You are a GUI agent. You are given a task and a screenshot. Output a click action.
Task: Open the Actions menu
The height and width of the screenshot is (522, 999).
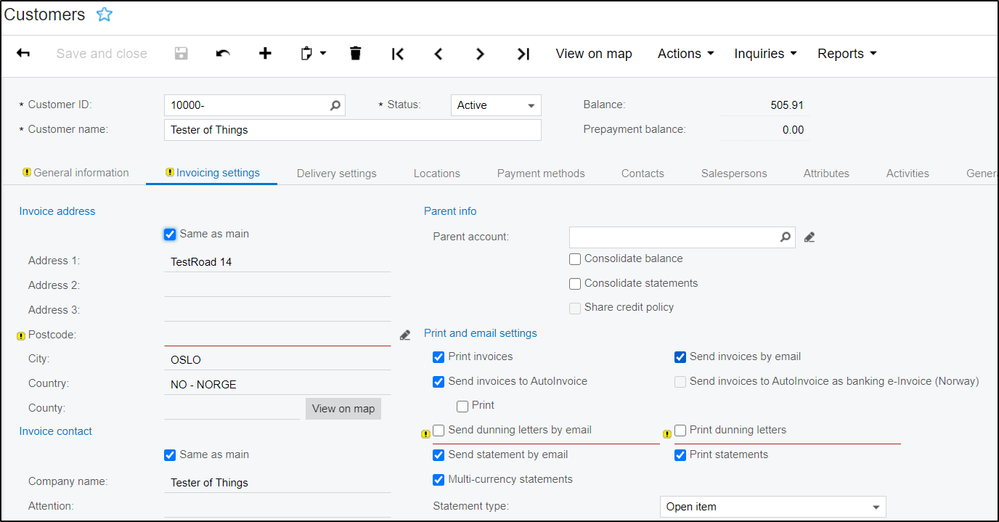coord(685,54)
